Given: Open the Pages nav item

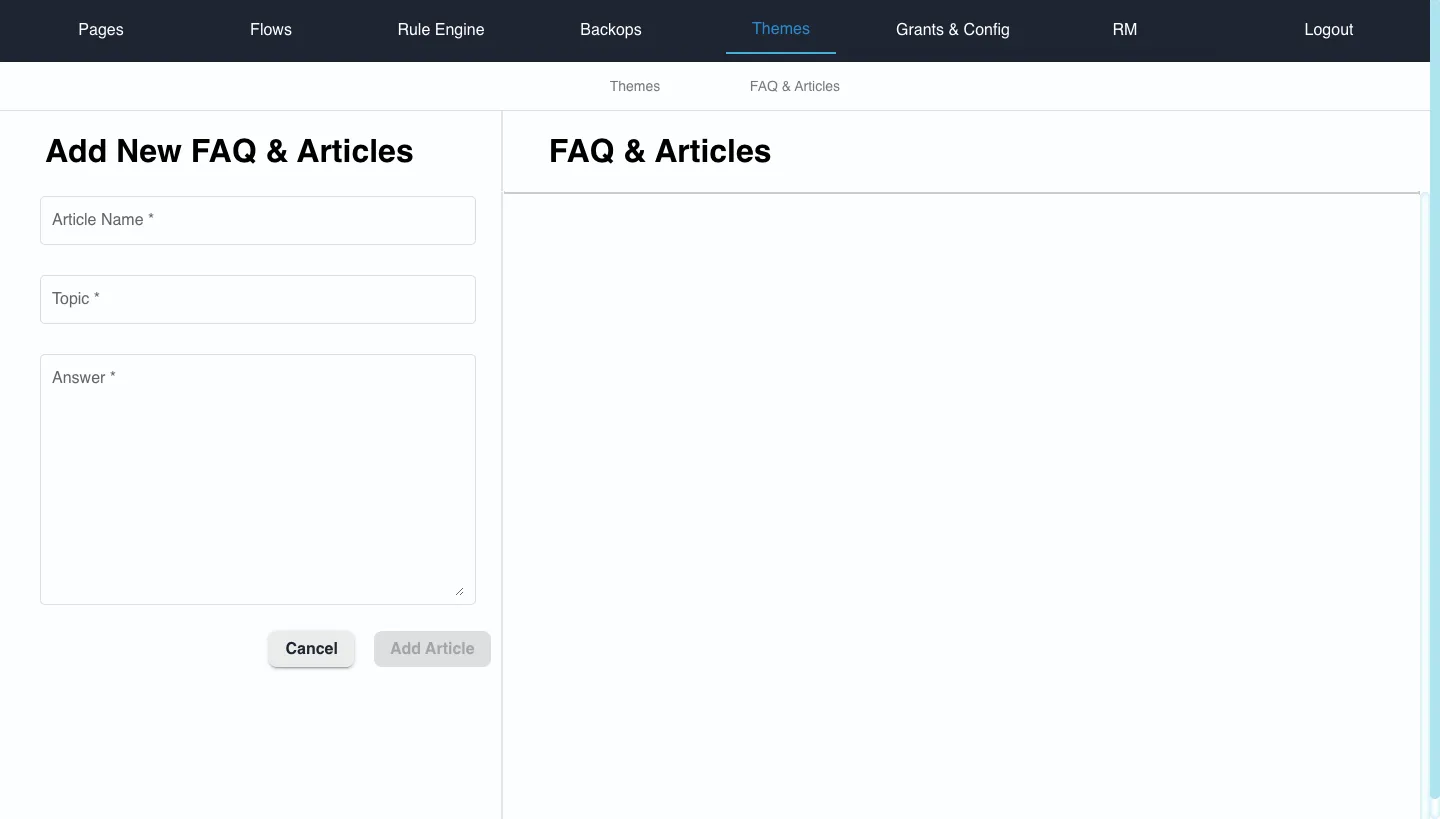Looking at the screenshot, I should point(101,29).
